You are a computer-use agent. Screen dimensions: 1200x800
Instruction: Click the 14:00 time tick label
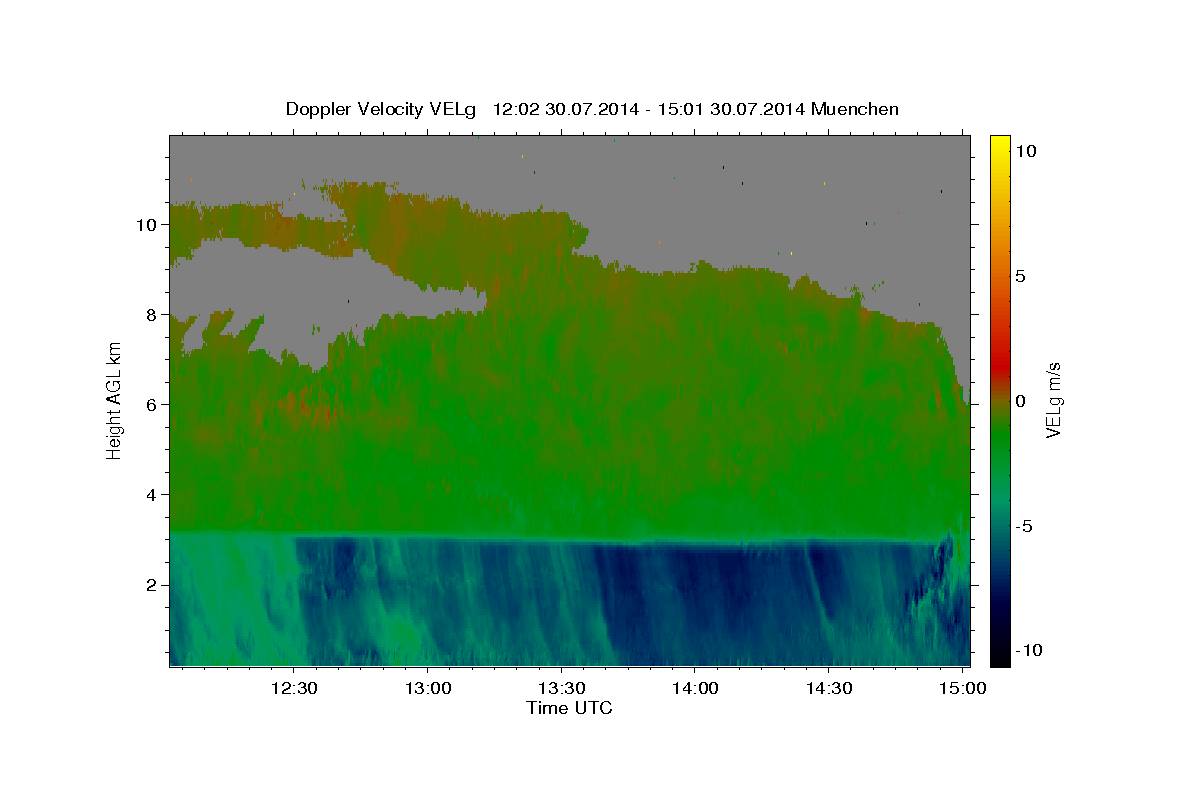[x=695, y=689]
